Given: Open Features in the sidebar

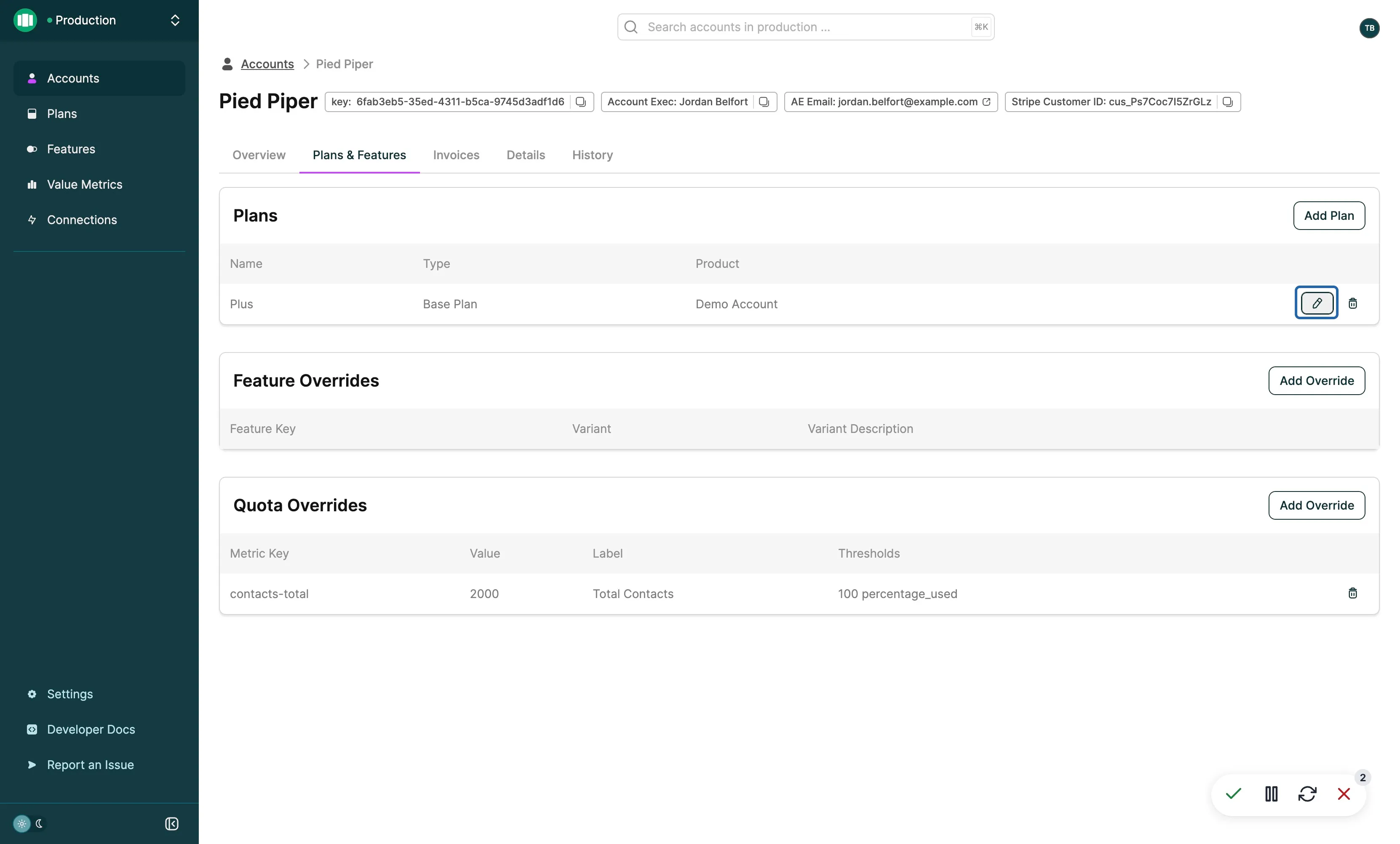Looking at the screenshot, I should click(x=99, y=149).
